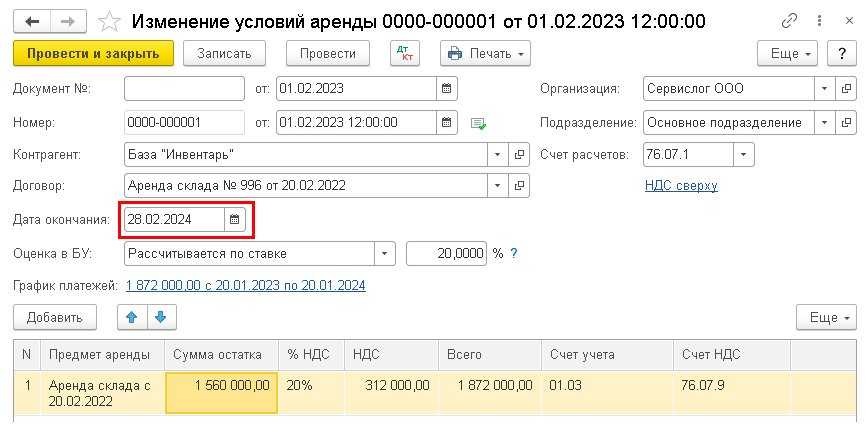
Task: Open the Подразделение record form
Action: pos(846,123)
